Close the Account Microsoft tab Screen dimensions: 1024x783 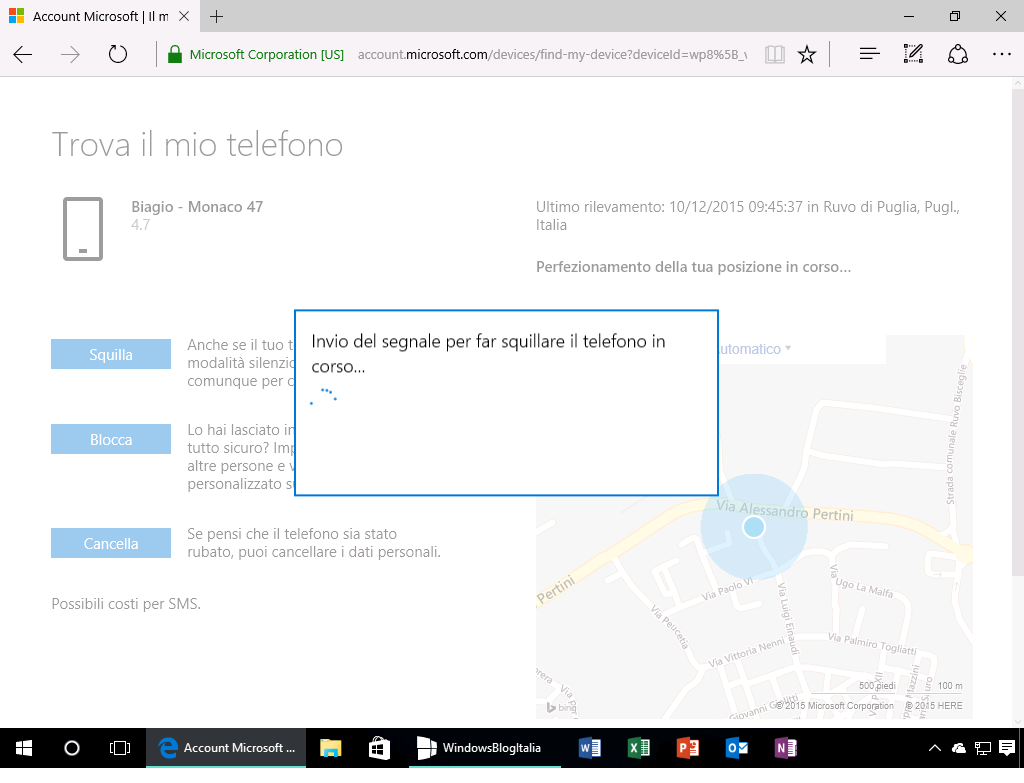(x=184, y=16)
